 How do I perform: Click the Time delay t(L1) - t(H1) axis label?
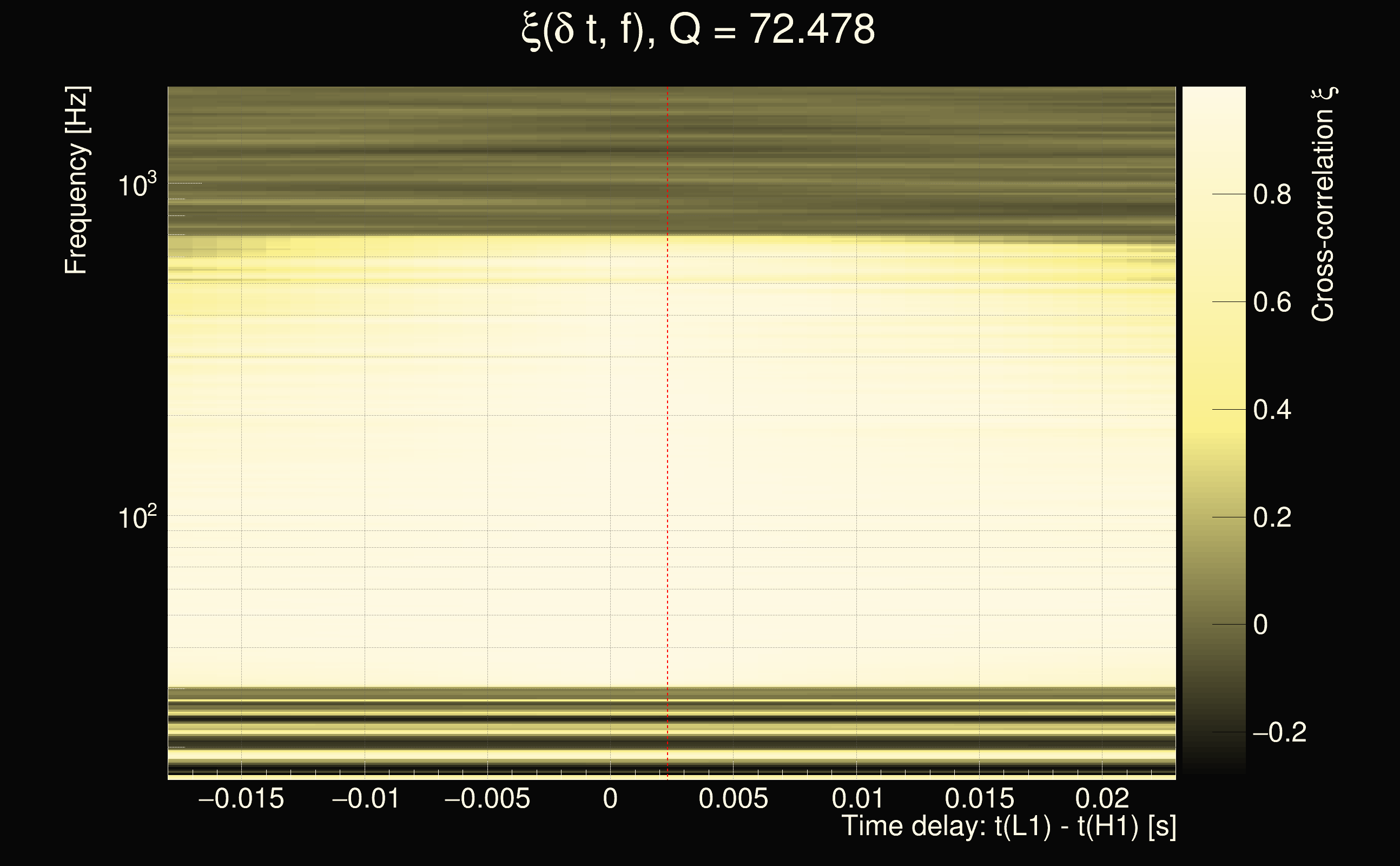point(1008,826)
